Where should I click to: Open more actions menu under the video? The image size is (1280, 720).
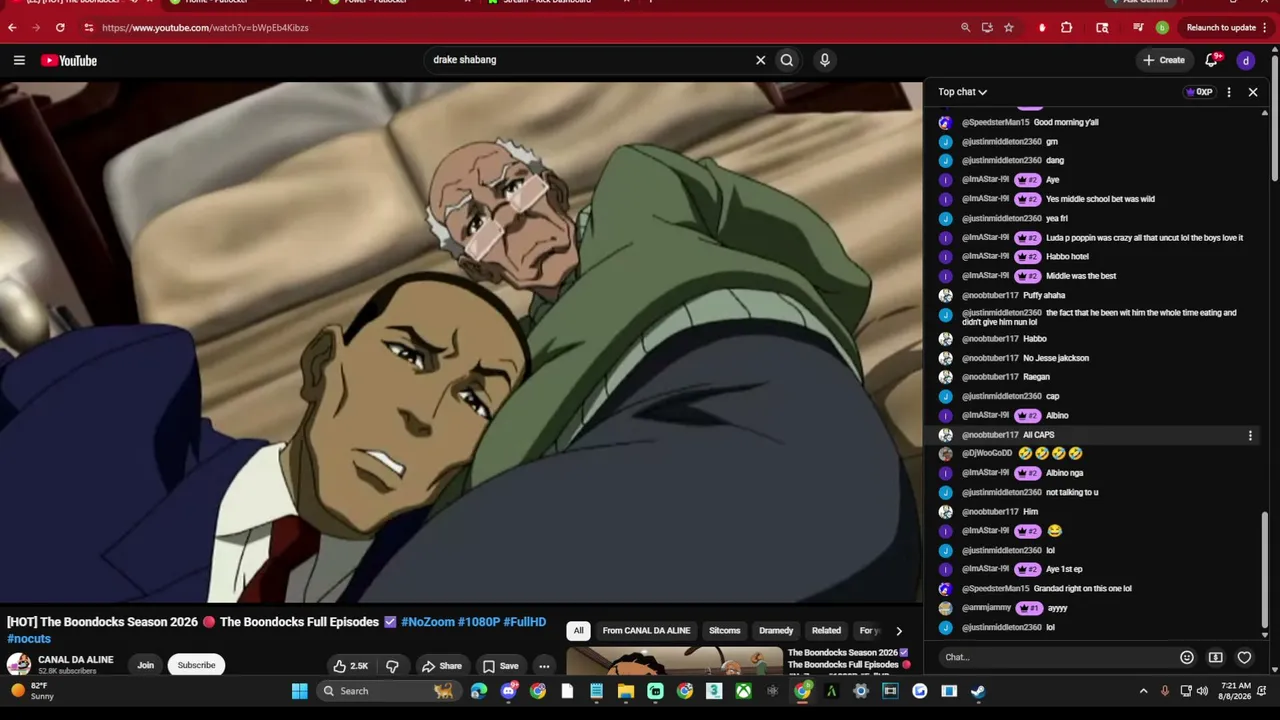pyautogui.click(x=544, y=666)
